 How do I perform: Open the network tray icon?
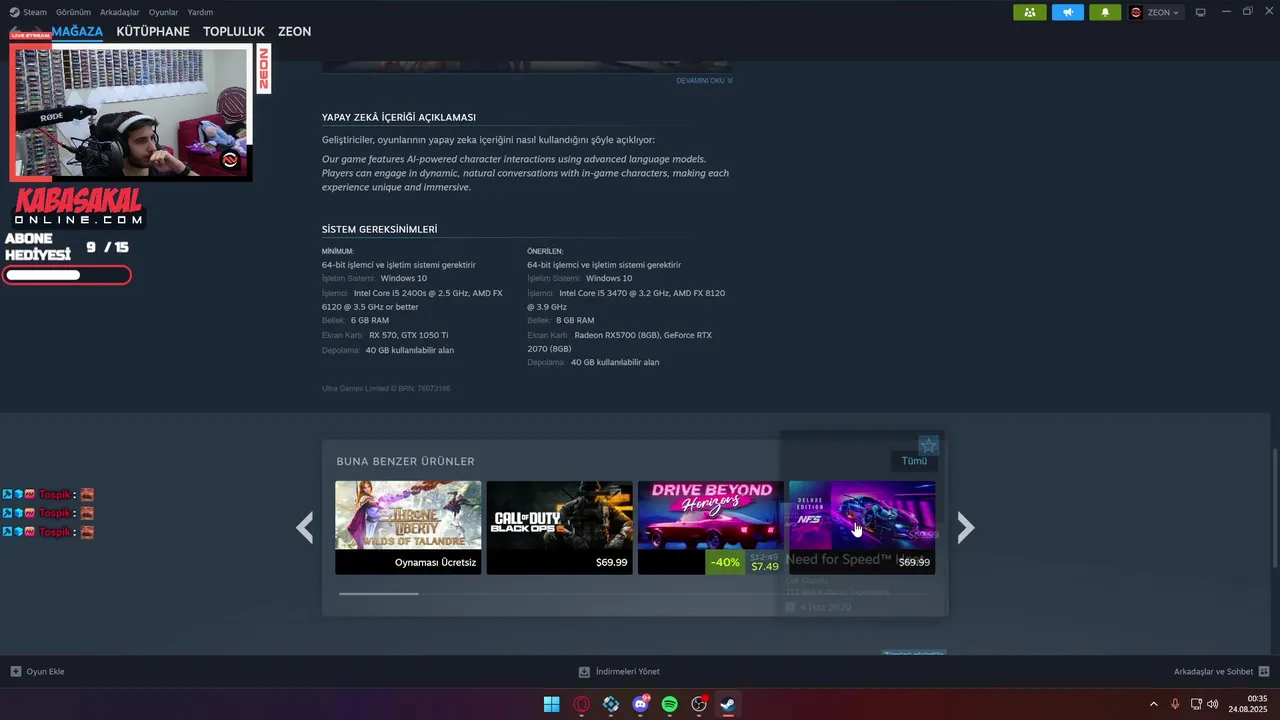(1197, 704)
